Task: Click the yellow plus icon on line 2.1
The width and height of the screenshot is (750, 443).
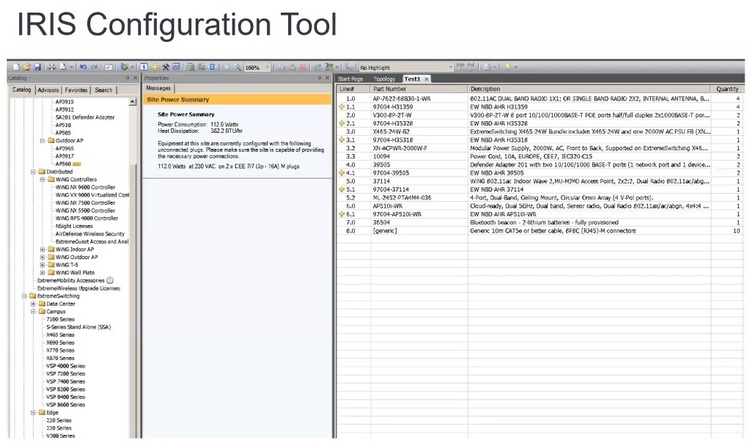Action: click(342, 123)
